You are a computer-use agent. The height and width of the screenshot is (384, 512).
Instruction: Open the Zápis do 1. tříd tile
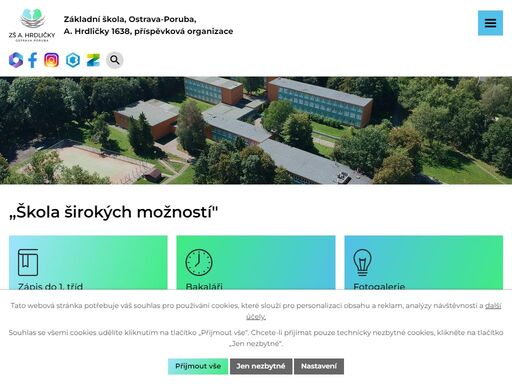tap(88, 263)
